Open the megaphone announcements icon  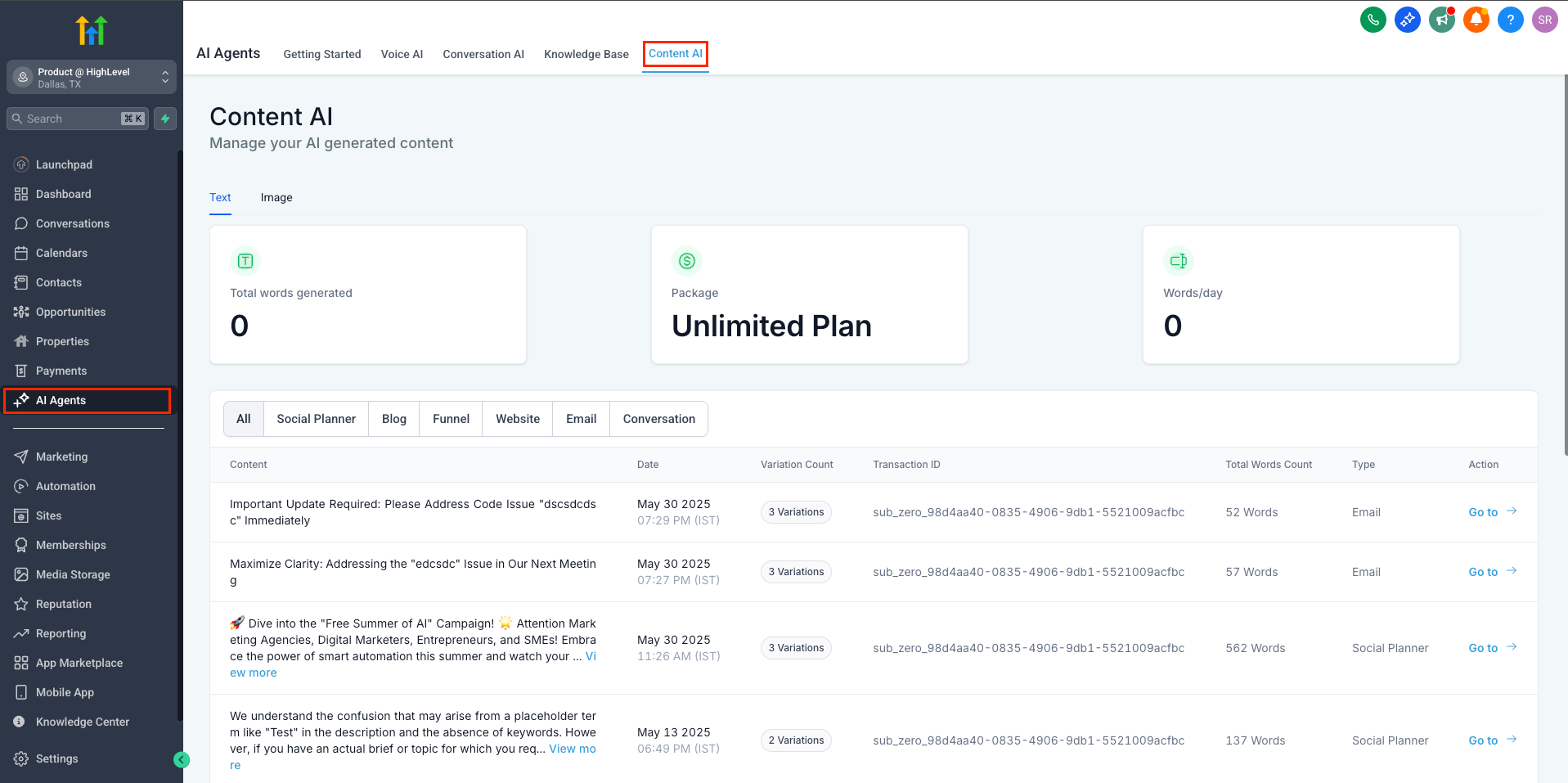click(x=1441, y=20)
